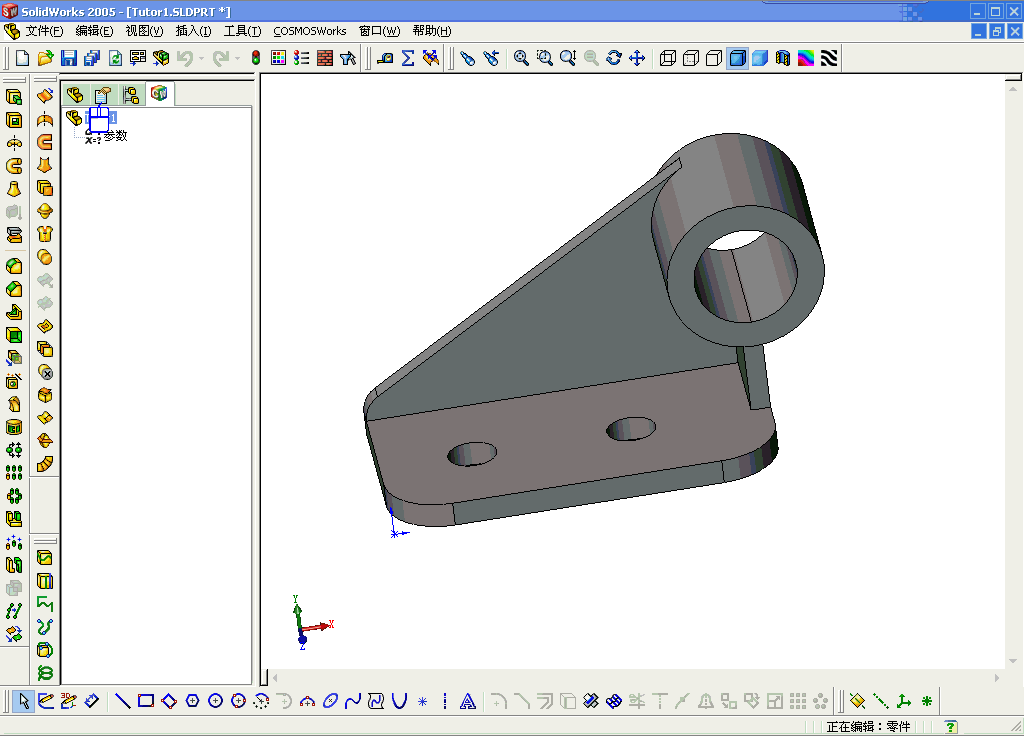Switch to Hidden Lines Removed display icon
The width and height of the screenshot is (1024, 736).
tap(714, 58)
